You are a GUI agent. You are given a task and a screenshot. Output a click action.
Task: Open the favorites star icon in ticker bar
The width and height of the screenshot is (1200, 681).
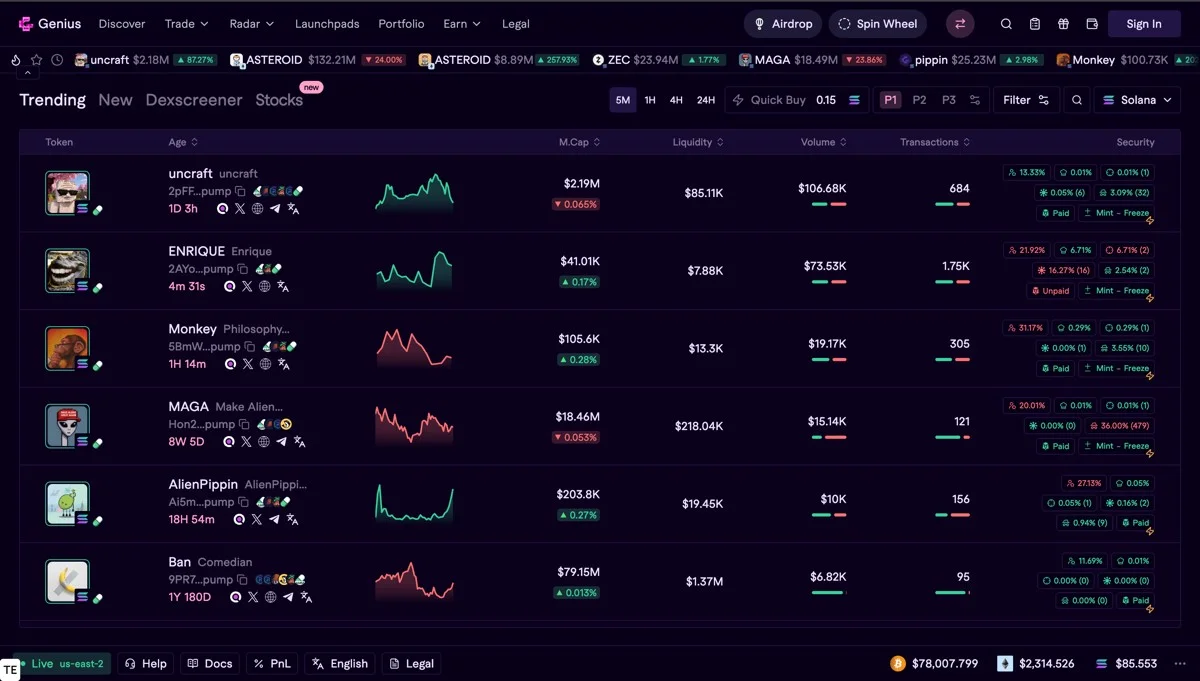(x=36, y=60)
